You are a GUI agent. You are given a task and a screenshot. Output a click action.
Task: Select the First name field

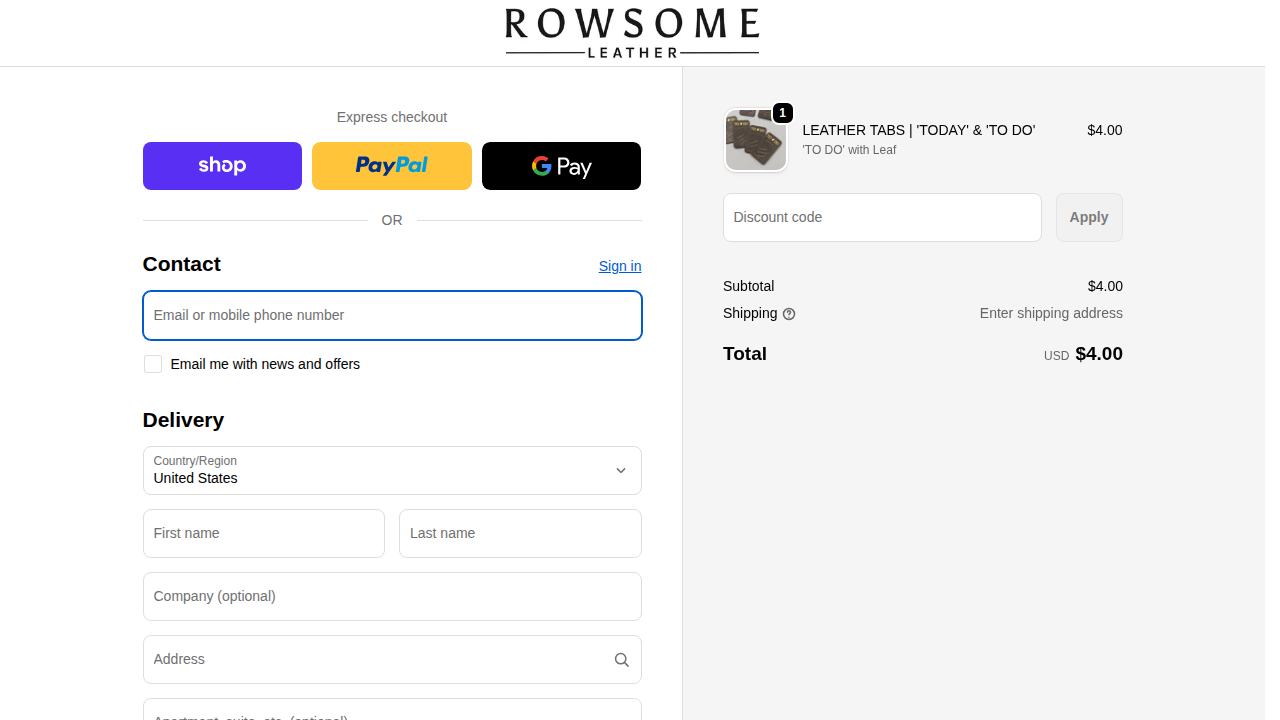tap(264, 533)
